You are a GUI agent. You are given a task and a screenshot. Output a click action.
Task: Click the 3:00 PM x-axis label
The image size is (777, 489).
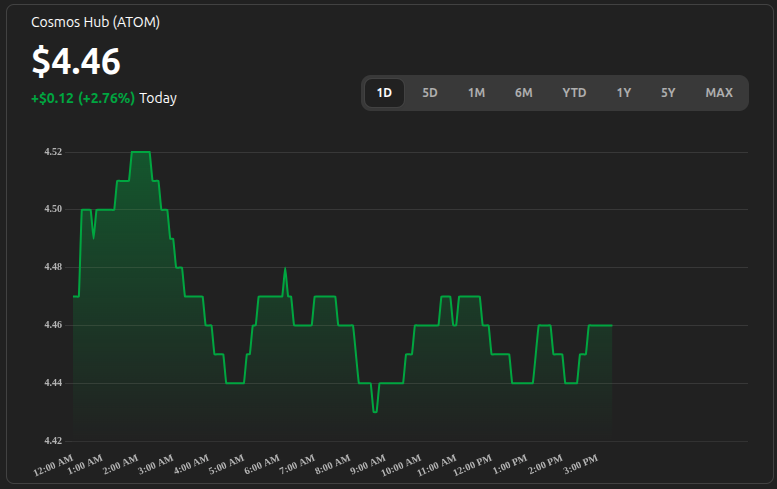(x=581, y=464)
